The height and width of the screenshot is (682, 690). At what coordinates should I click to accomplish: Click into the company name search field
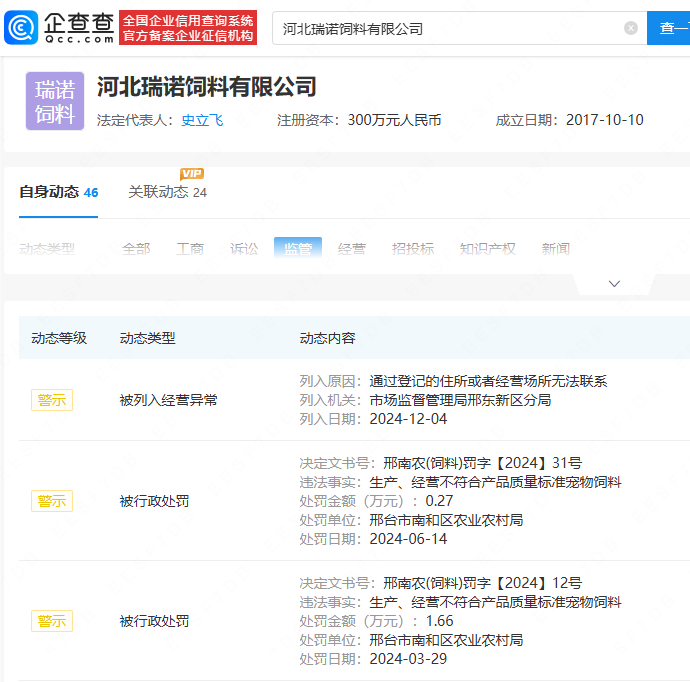(450, 28)
